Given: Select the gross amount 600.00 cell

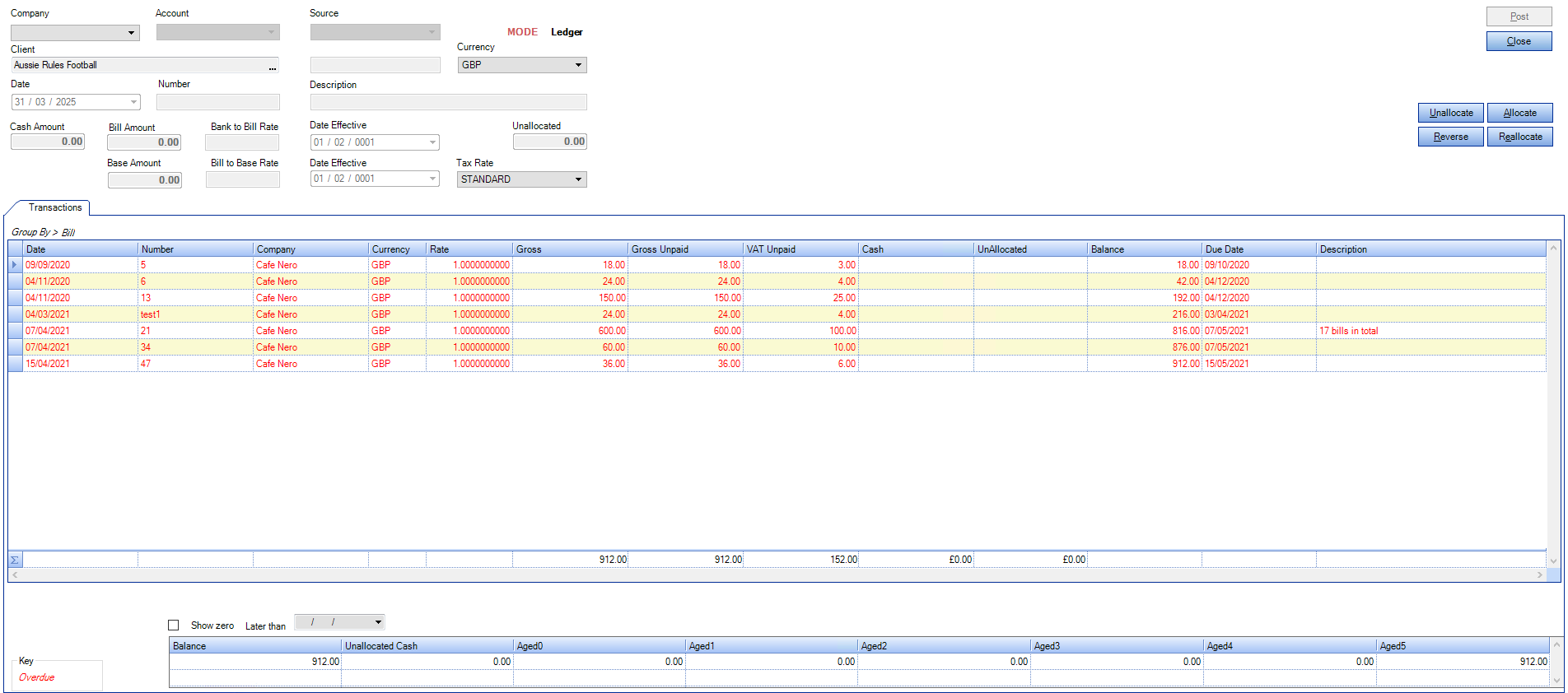Looking at the screenshot, I should 570,331.
